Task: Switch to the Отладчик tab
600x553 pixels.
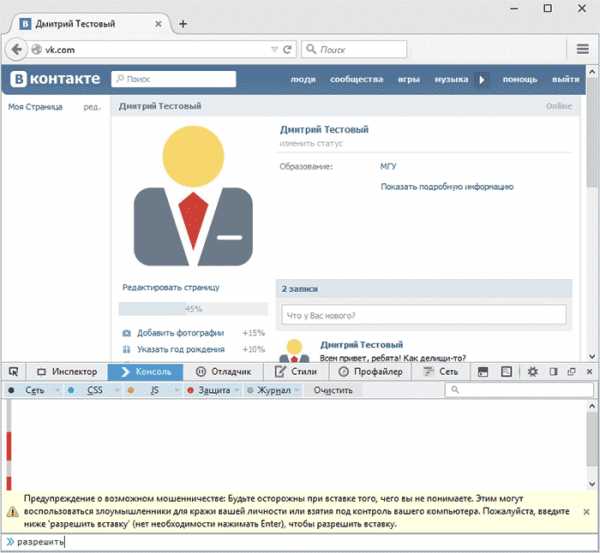Action: (x=229, y=371)
